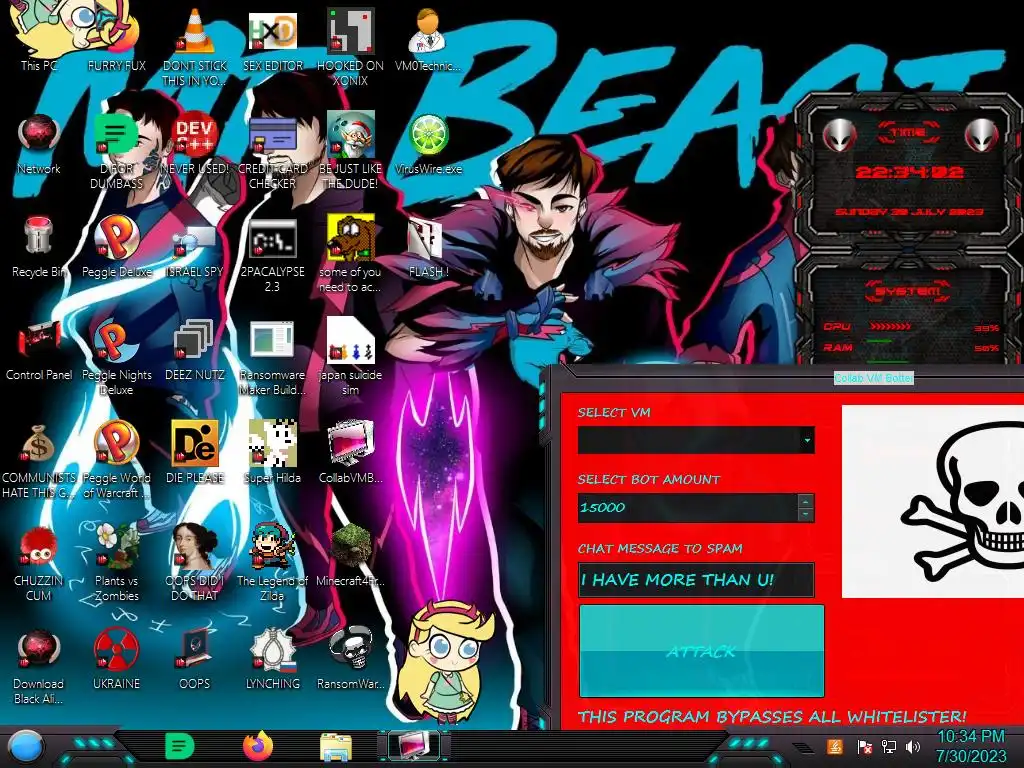Click the bot amount field showing 15000
The image size is (1024, 768).
[x=688, y=507]
